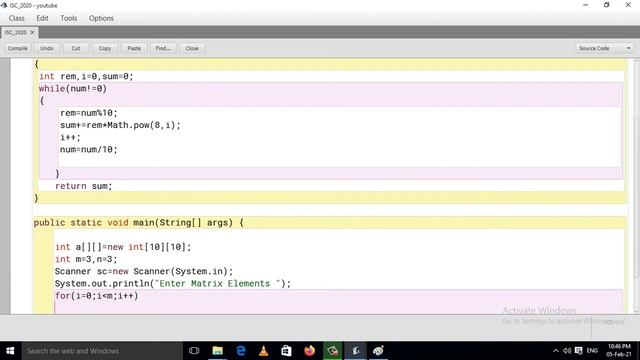This screenshot has height=360, width=640.
Task: Click the editor vertical scrollbar
Action: click(636, 186)
